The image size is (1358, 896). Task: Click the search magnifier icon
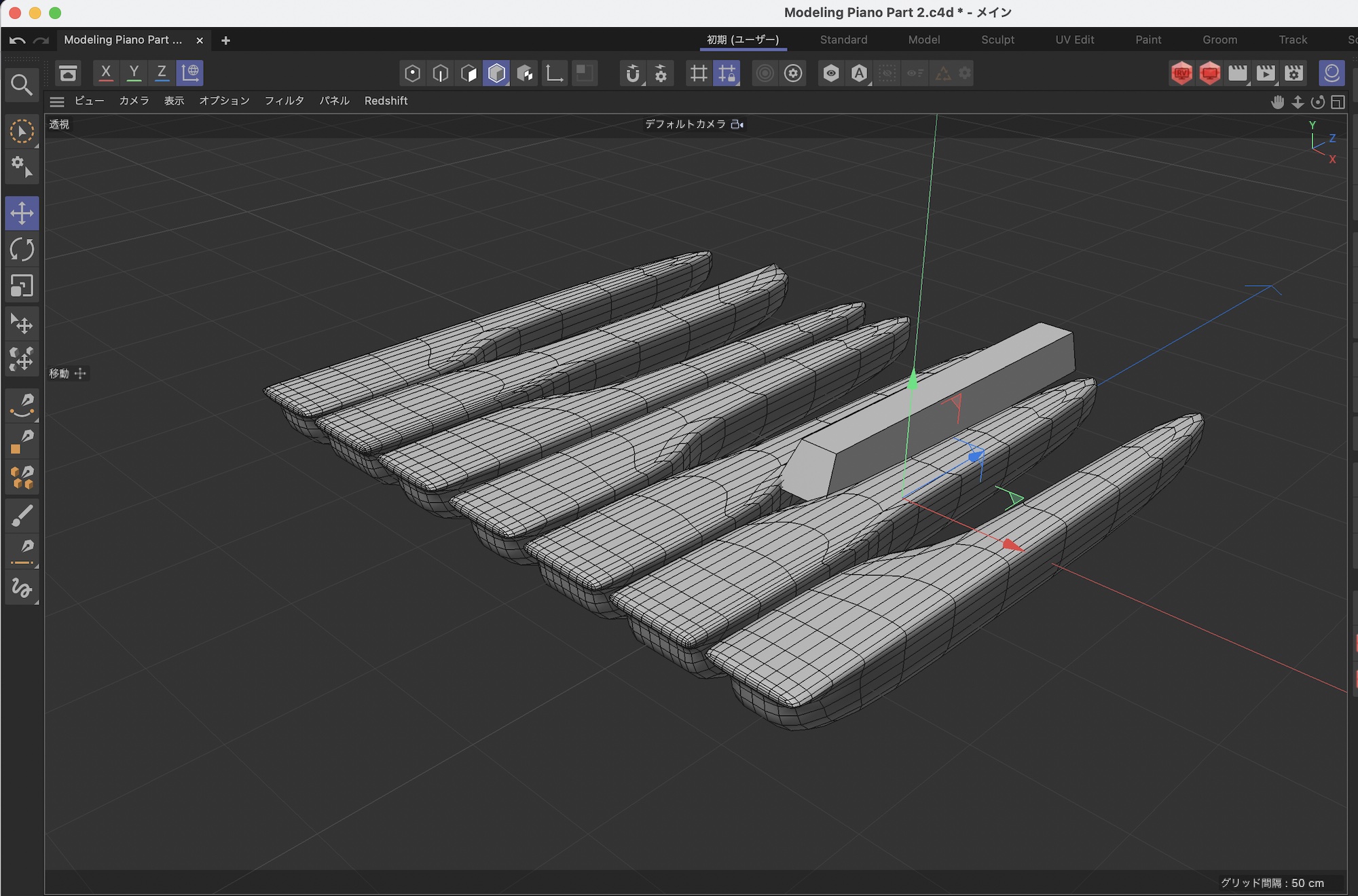(x=22, y=85)
